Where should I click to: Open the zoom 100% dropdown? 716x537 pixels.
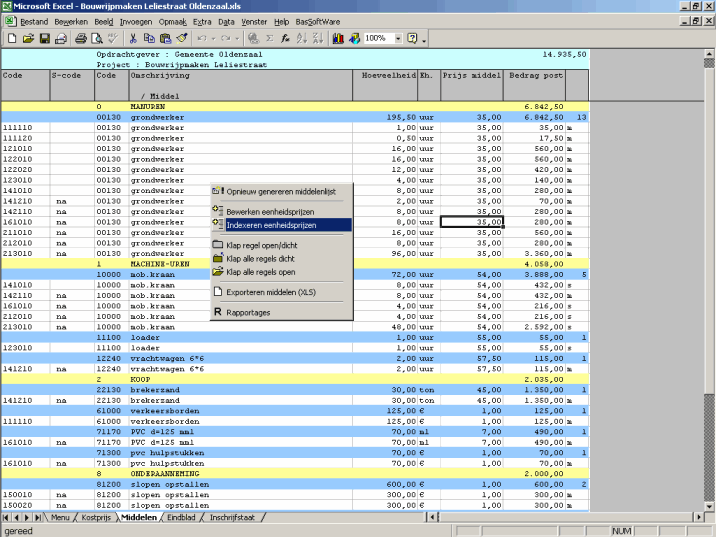(397, 38)
